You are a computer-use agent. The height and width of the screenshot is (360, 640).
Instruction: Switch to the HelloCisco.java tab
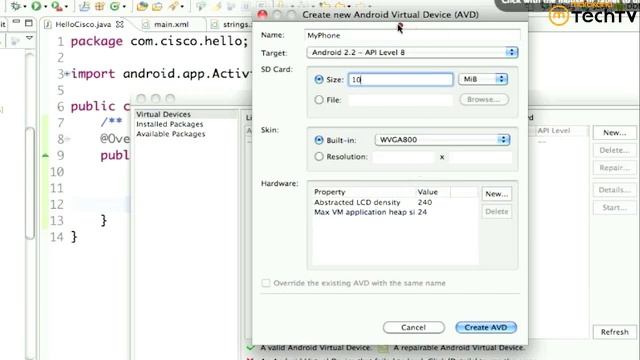point(83,24)
